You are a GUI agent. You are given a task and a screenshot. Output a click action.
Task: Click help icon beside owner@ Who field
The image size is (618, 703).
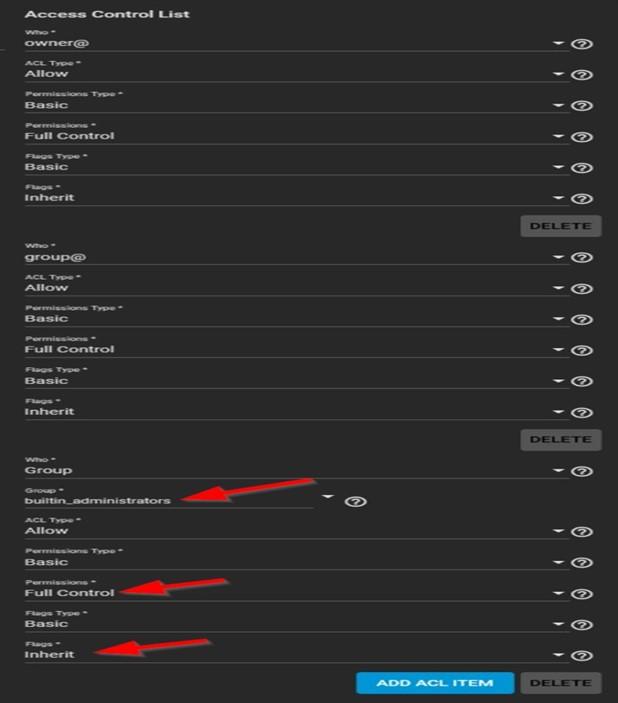pyautogui.click(x=582, y=44)
